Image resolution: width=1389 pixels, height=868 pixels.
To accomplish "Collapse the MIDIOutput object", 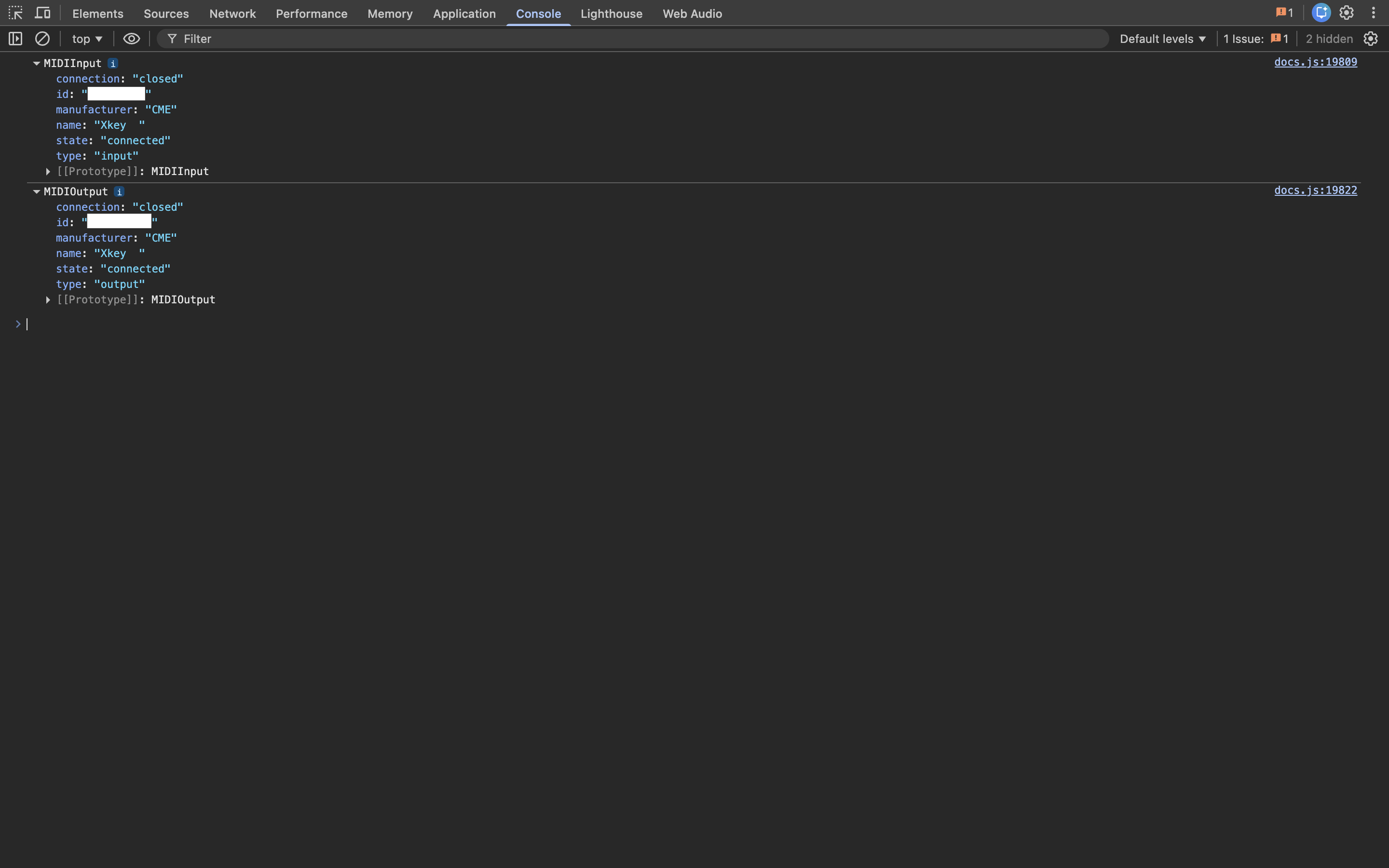I will point(37,191).
